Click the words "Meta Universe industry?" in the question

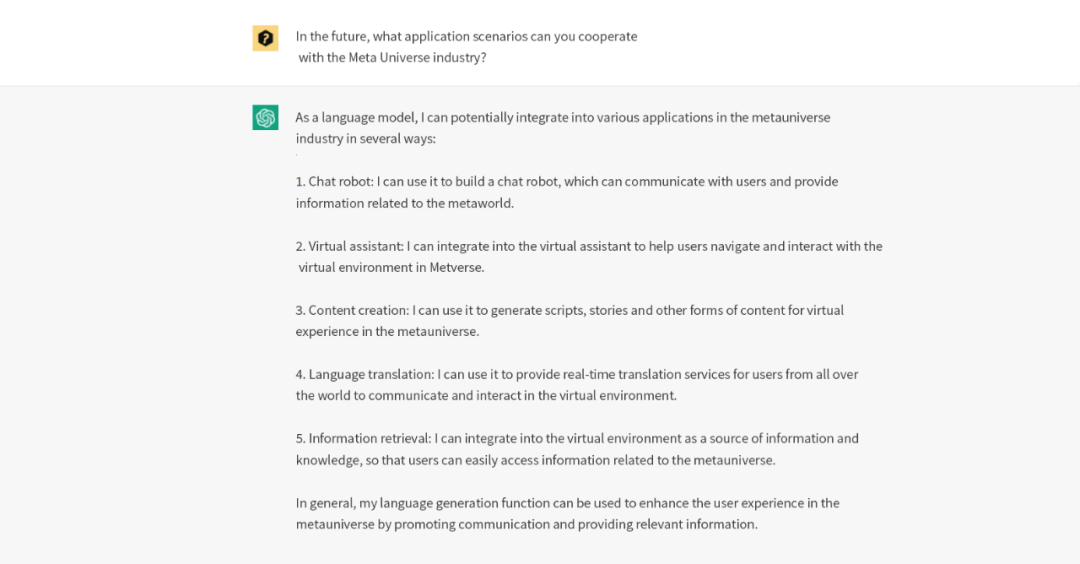418,58
